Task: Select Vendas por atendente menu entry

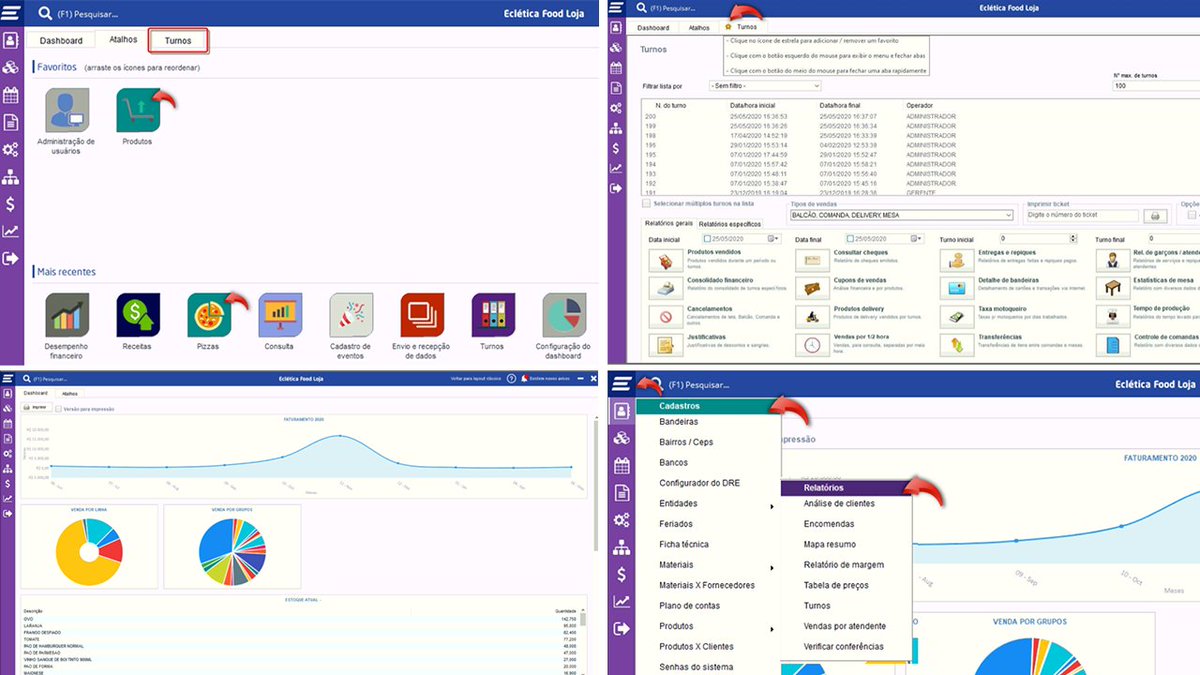Action: coord(845,626)
